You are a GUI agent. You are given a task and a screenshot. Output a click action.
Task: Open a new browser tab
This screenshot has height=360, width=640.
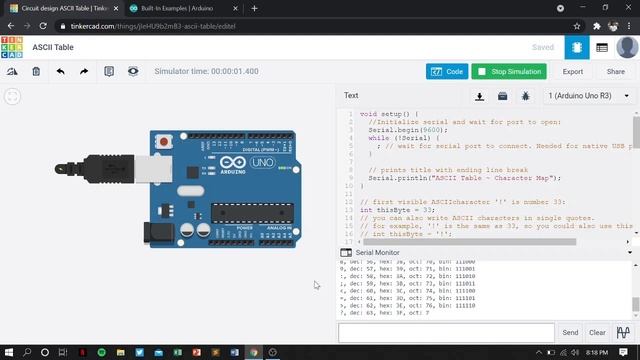(254, 8)
